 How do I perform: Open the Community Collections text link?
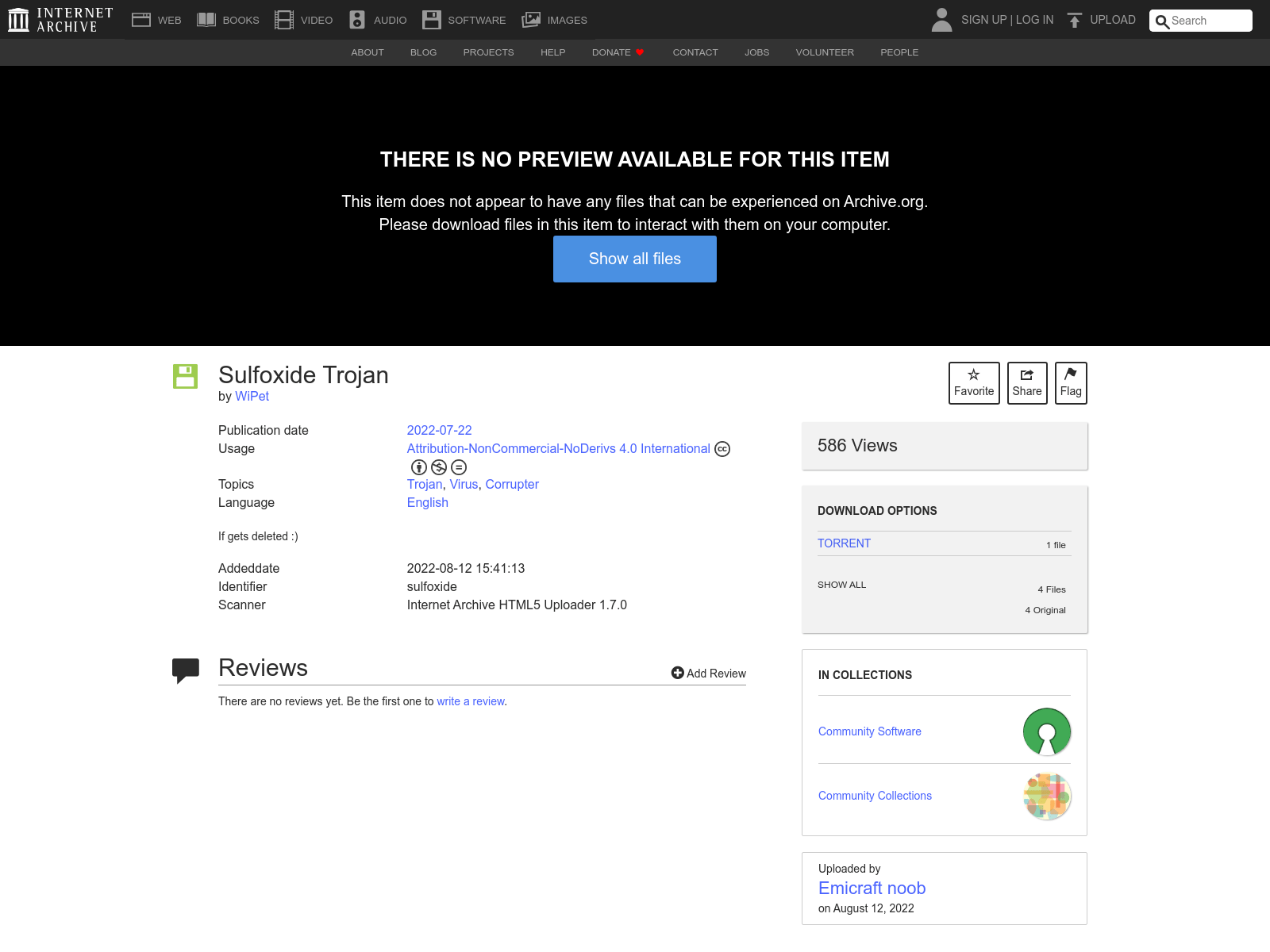pos(875,796)
